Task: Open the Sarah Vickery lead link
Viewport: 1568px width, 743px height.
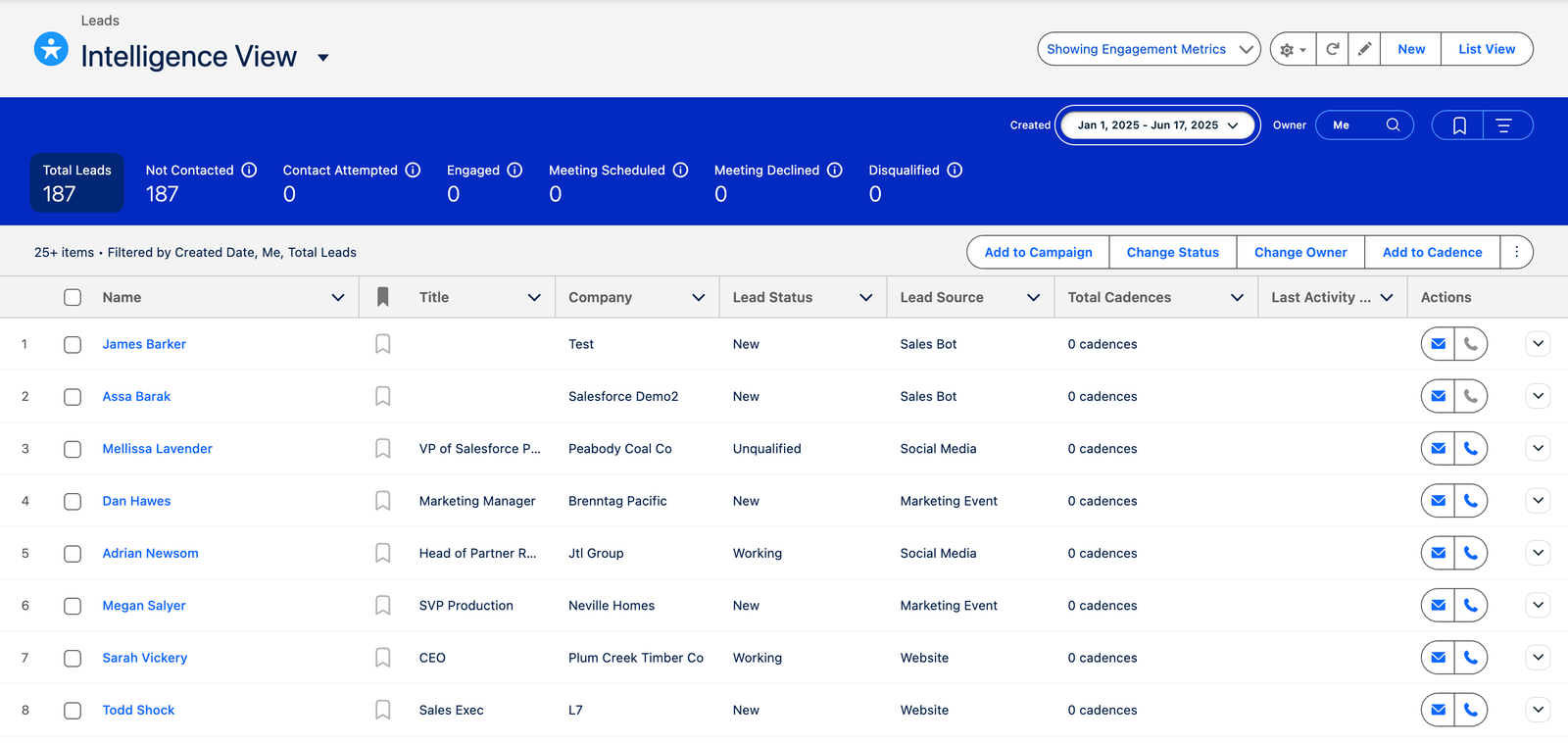Action: [145, 658]
